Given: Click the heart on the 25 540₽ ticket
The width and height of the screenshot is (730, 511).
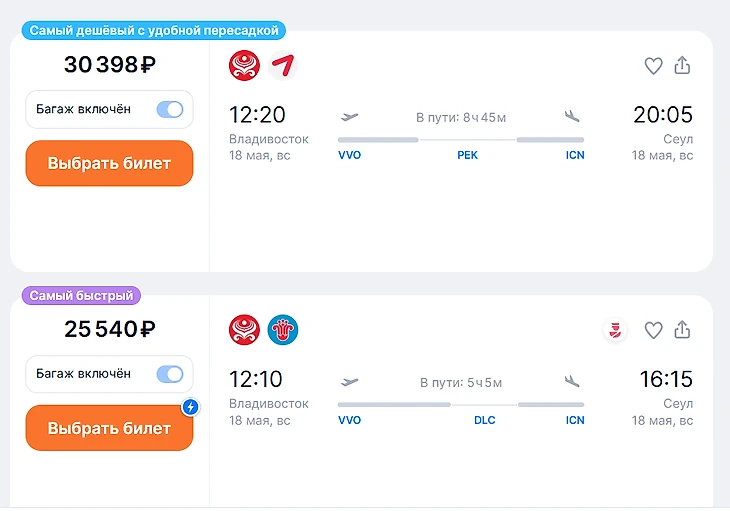Looking at the screenshot, I should [653, 330].
